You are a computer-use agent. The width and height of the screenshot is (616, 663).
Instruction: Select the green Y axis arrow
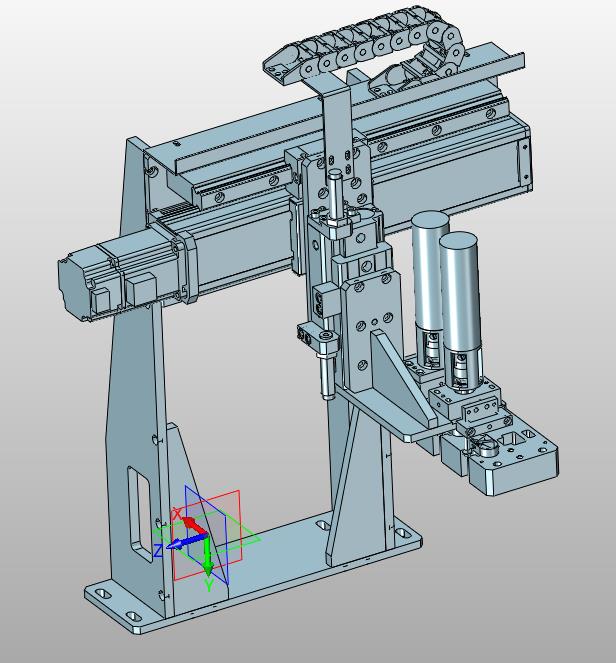pos(208,556)
